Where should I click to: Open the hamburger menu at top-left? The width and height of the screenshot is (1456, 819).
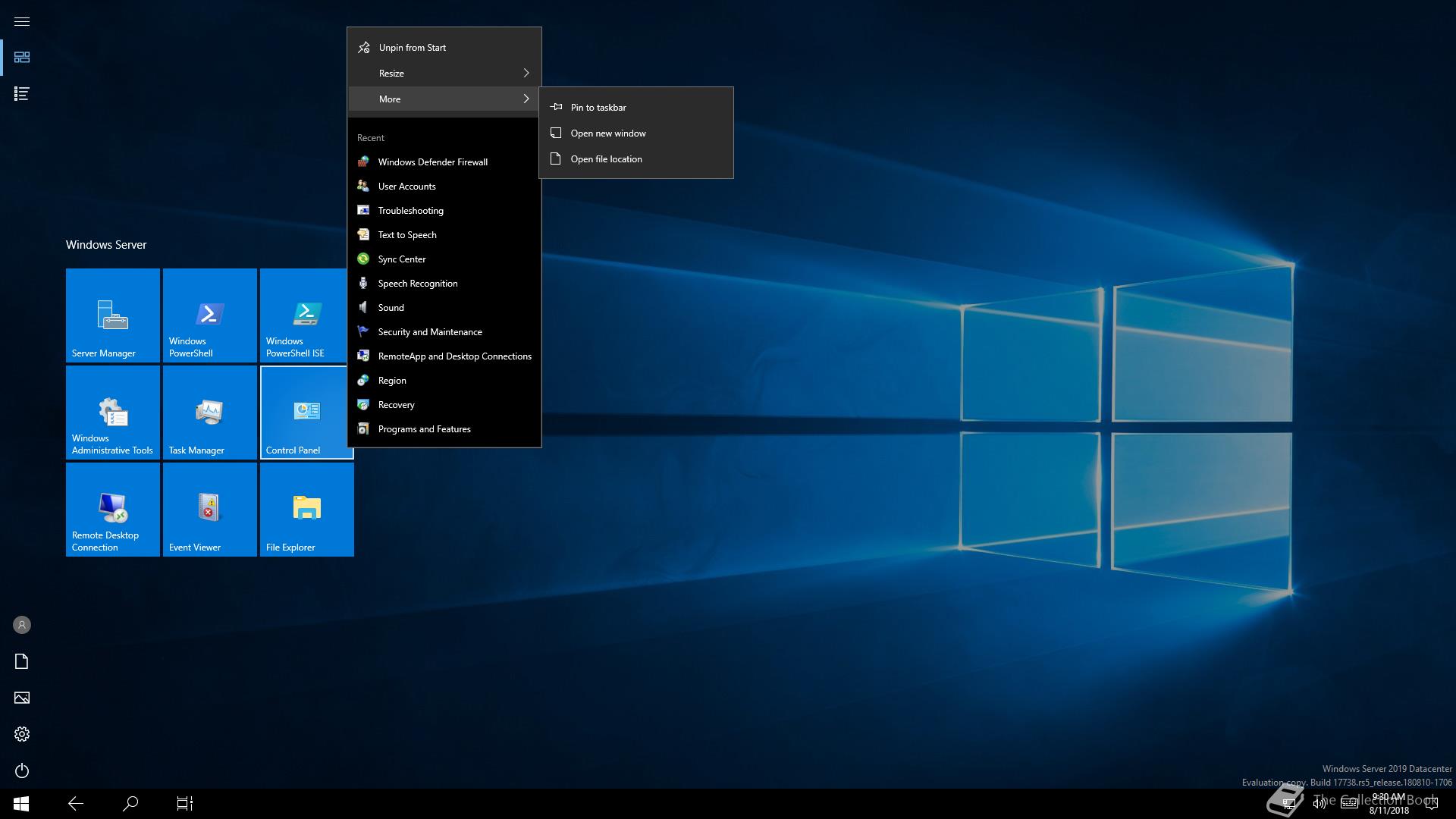pyautogui.click(x=22, y=21)
